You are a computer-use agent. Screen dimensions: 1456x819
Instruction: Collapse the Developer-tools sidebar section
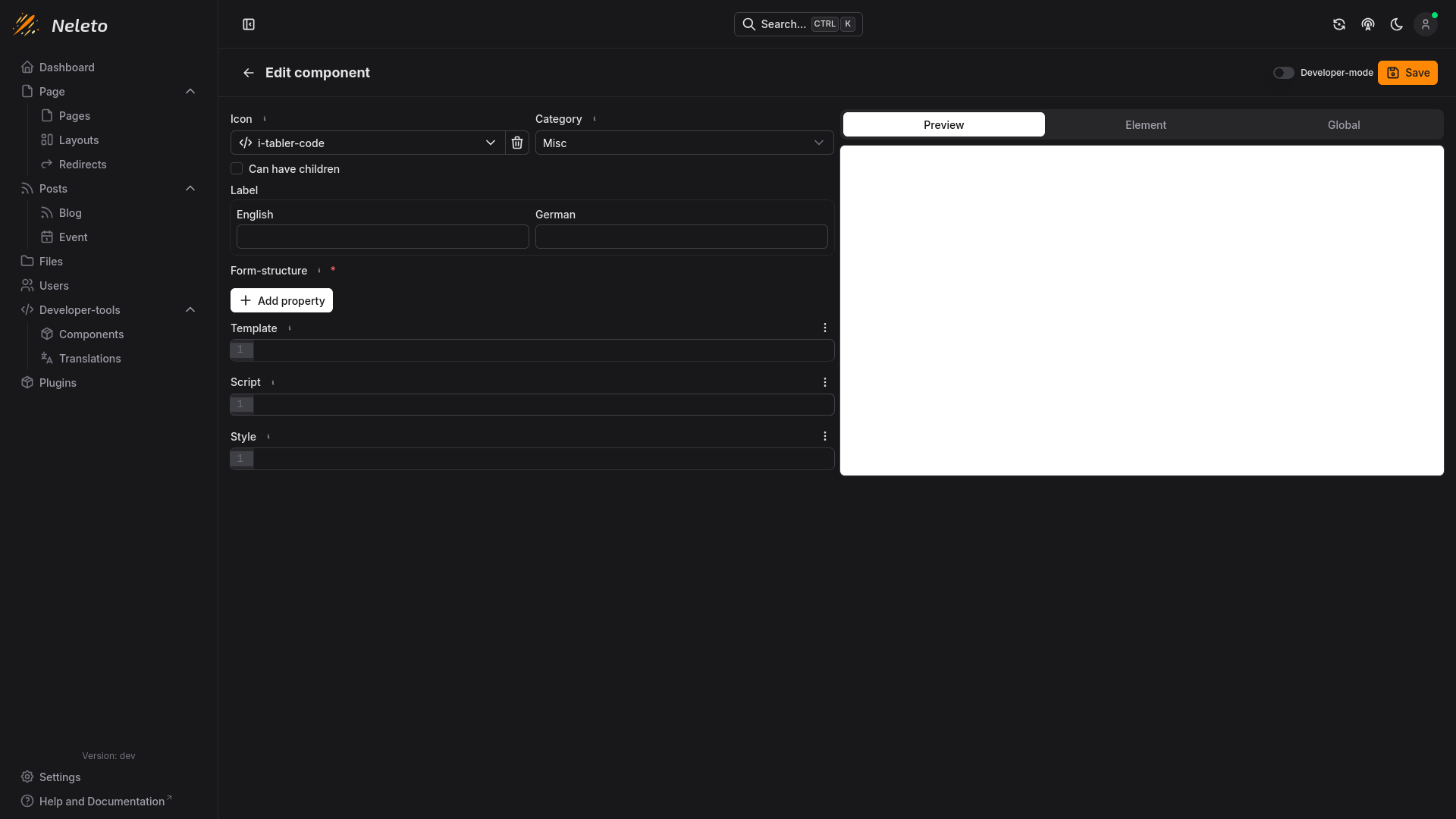point(190,309)
